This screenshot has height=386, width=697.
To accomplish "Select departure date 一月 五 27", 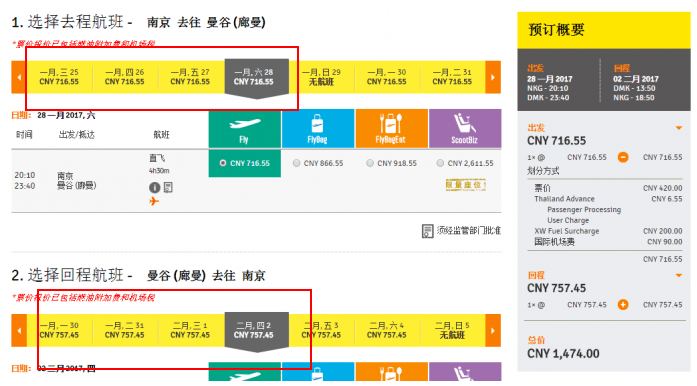I will (x=190, y=77).
